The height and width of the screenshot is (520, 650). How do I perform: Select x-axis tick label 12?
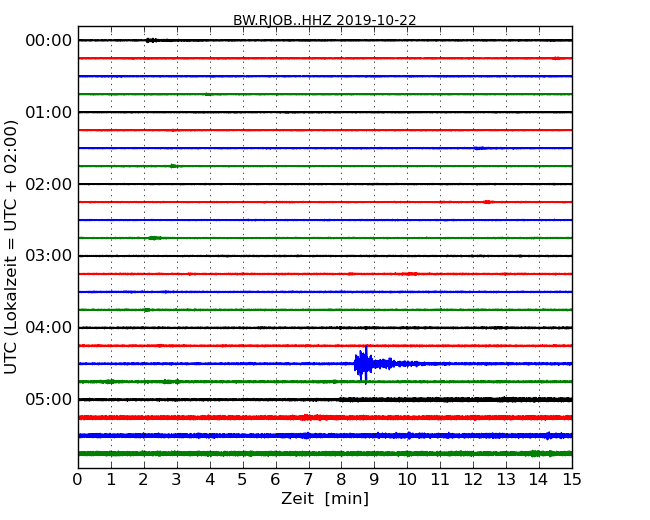[x=473, y=479]
